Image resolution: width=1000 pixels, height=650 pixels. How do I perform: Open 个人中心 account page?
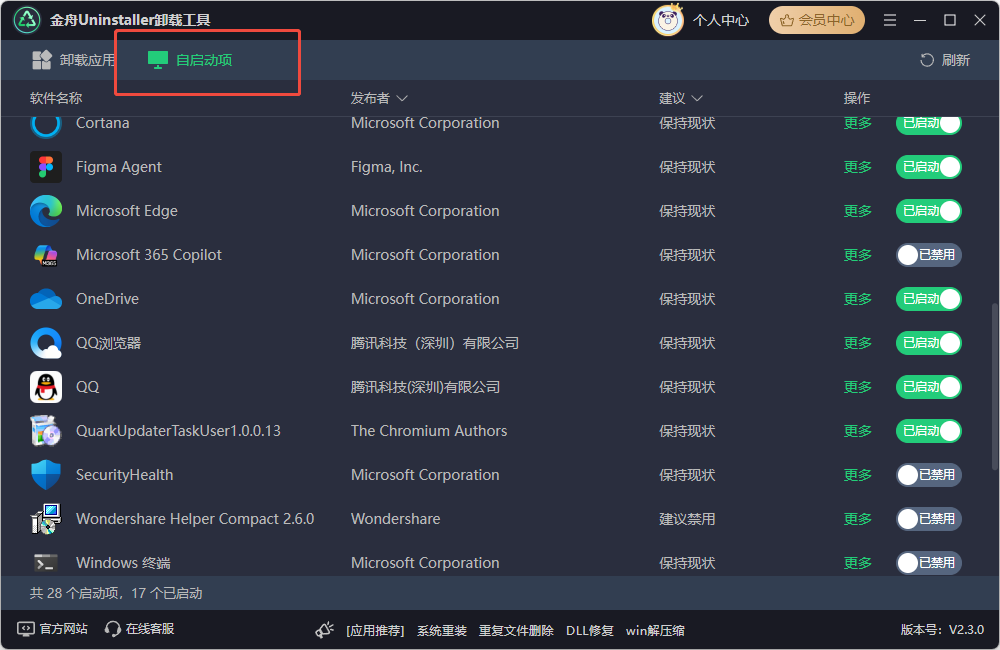click(x=721, y=20)
